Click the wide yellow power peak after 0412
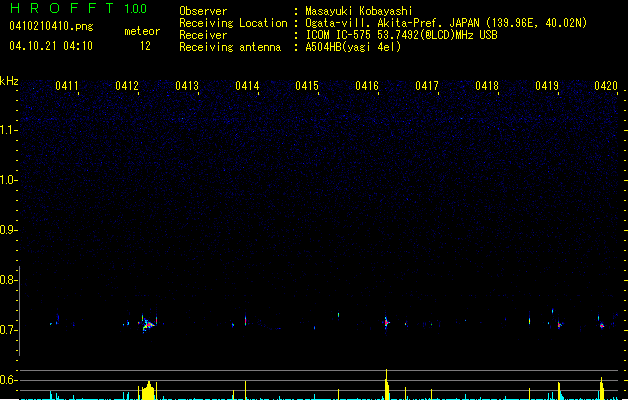 pyautogui.click(x=148, y=390)
